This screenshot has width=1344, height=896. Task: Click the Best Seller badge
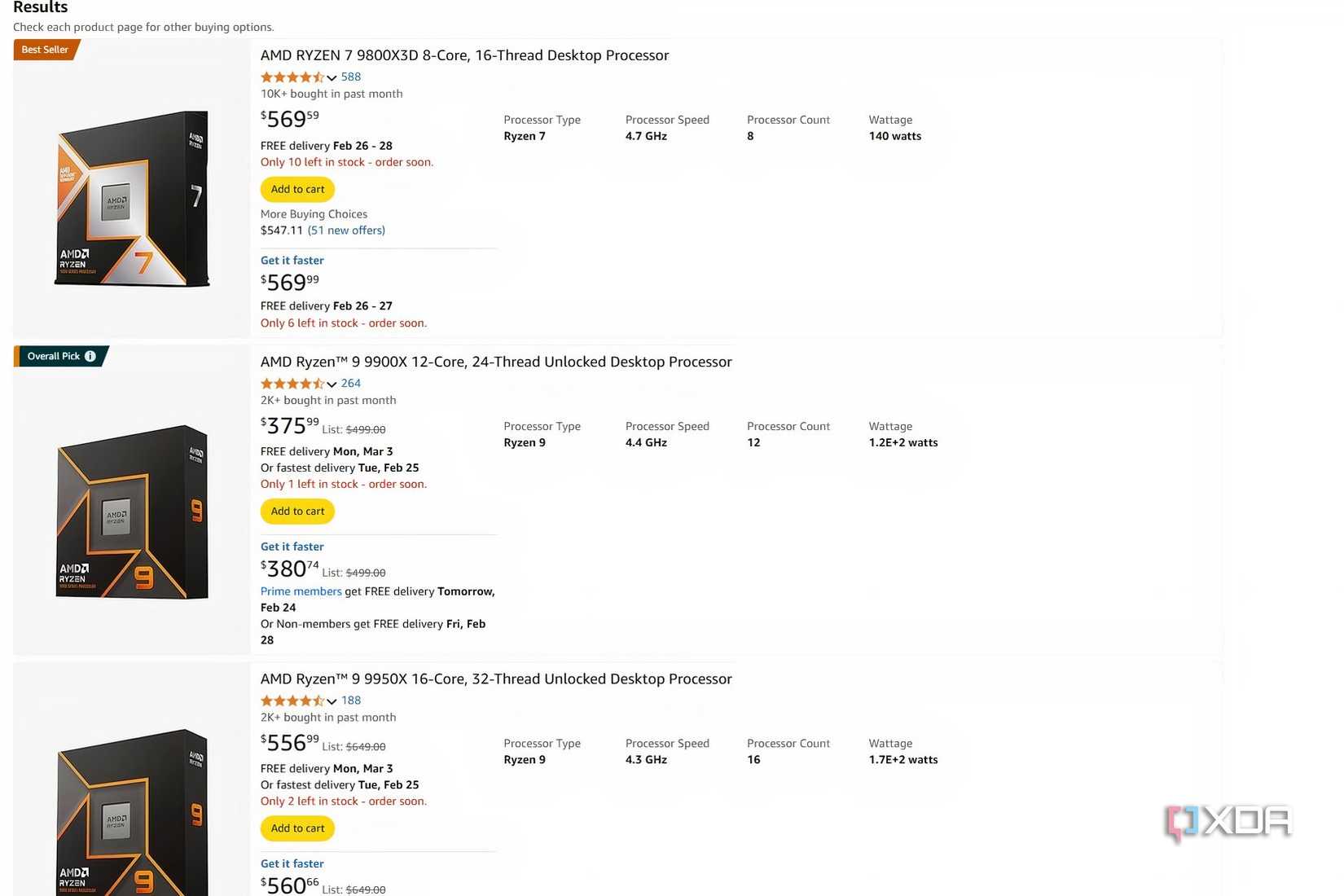point(46,50)
